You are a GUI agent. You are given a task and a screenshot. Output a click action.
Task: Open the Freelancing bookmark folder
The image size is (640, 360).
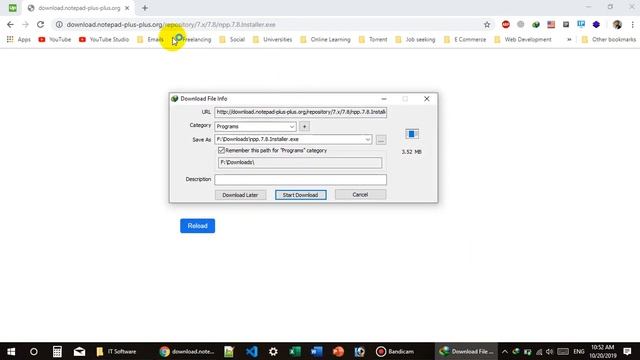pyautogui.click(x=192, y=40)
